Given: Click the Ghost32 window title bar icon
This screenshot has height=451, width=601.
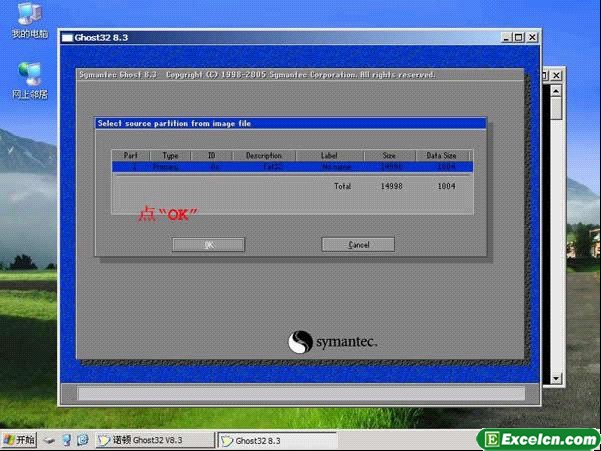Looking at the screenshot, I should [67, 38].
